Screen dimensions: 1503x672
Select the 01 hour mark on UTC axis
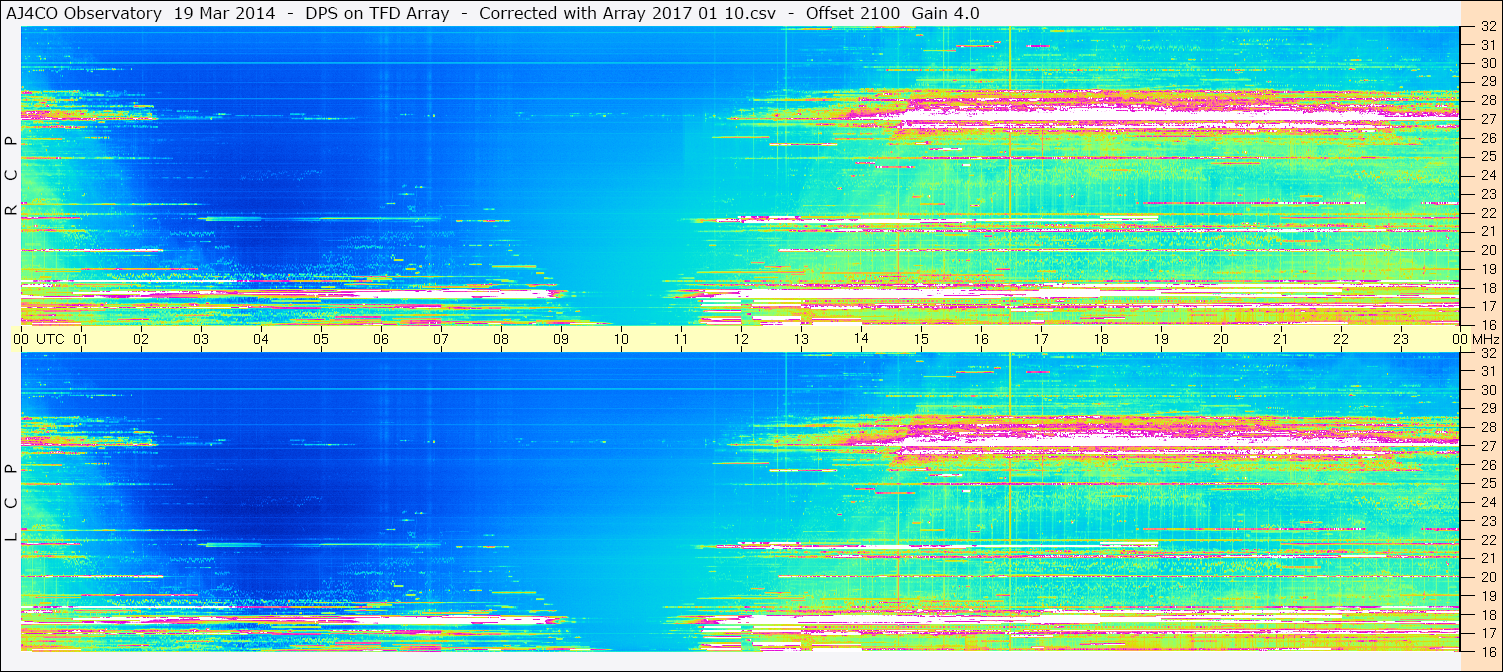(x=81, y=339)
